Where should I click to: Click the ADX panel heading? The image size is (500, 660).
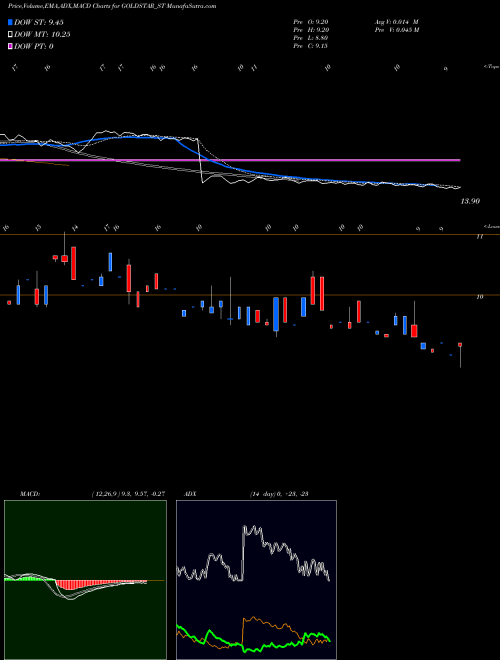coord(190,494)
